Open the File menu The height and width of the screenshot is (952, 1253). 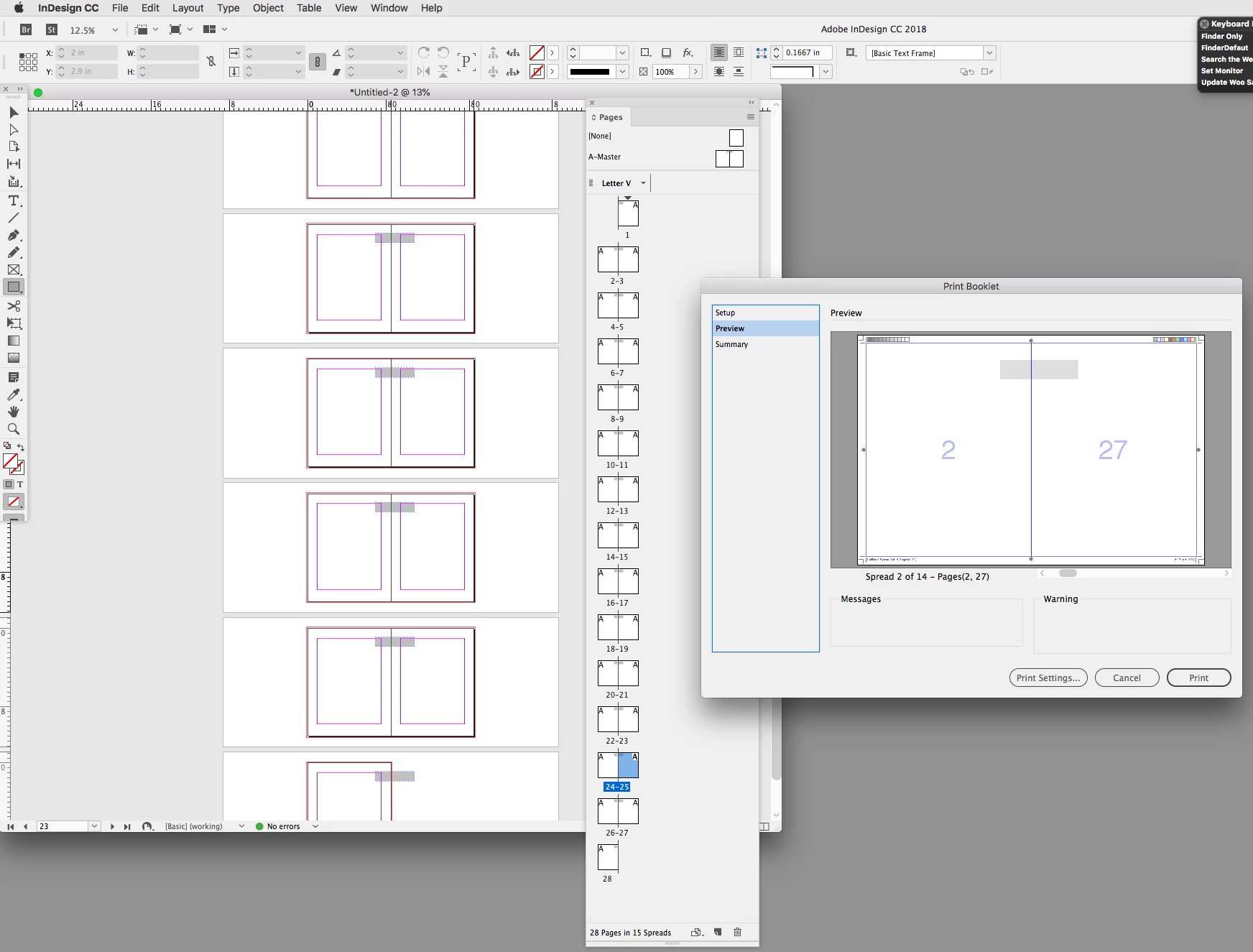point(120,8)
